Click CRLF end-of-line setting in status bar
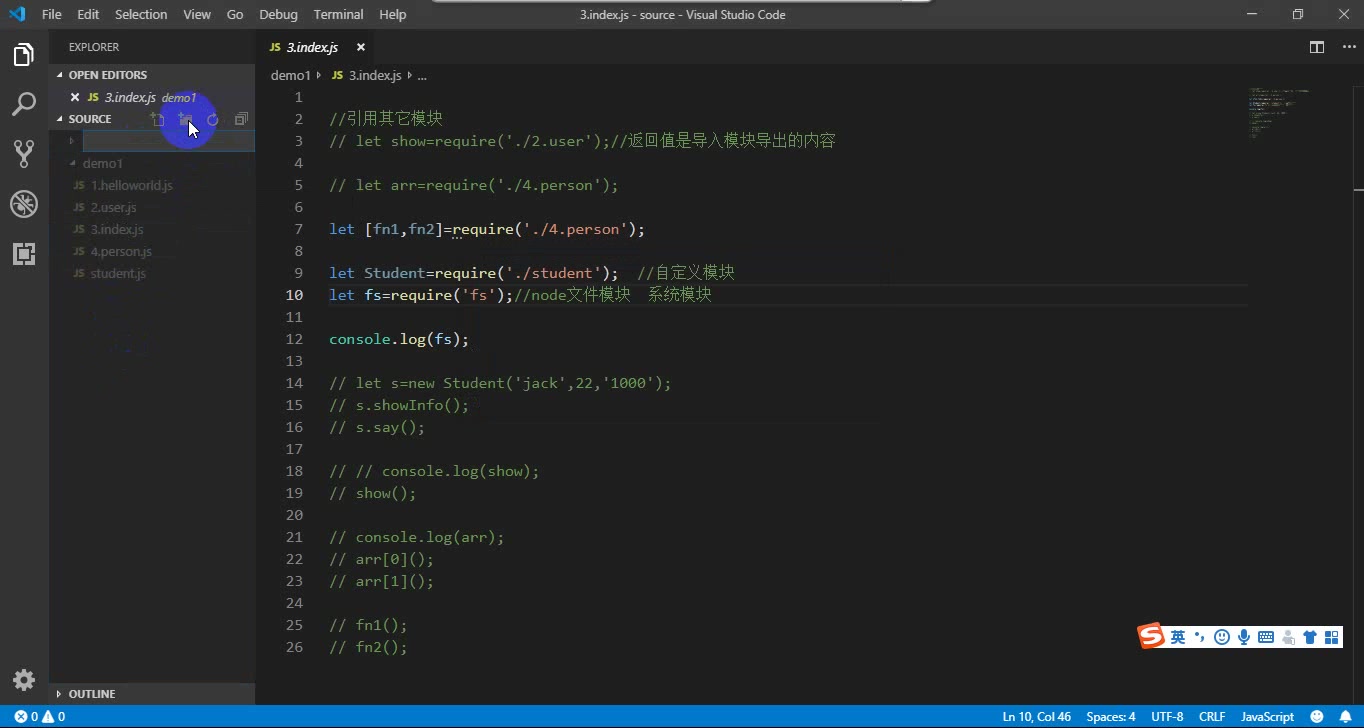1364x728 pixels. pos(1211,716)
